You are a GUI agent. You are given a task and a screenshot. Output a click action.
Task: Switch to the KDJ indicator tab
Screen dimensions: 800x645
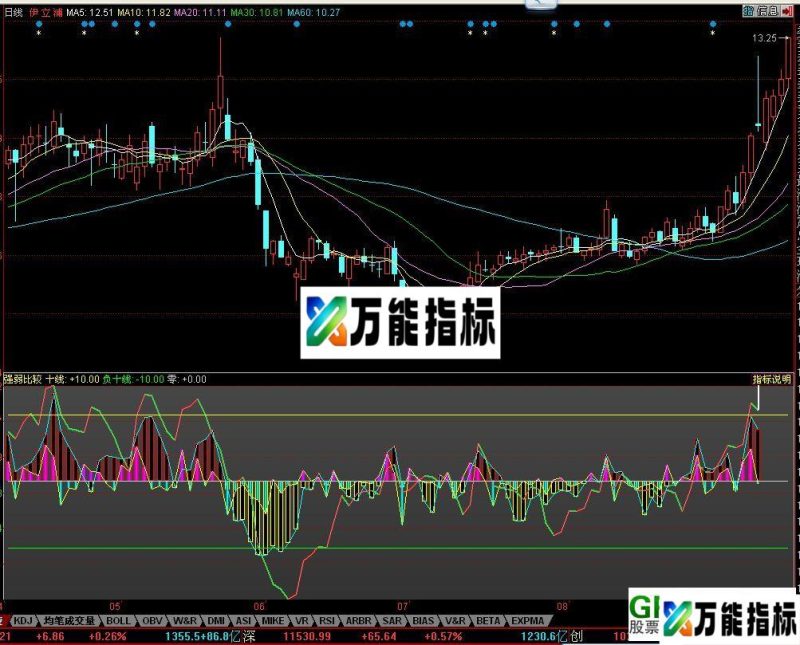pos(23,621)
